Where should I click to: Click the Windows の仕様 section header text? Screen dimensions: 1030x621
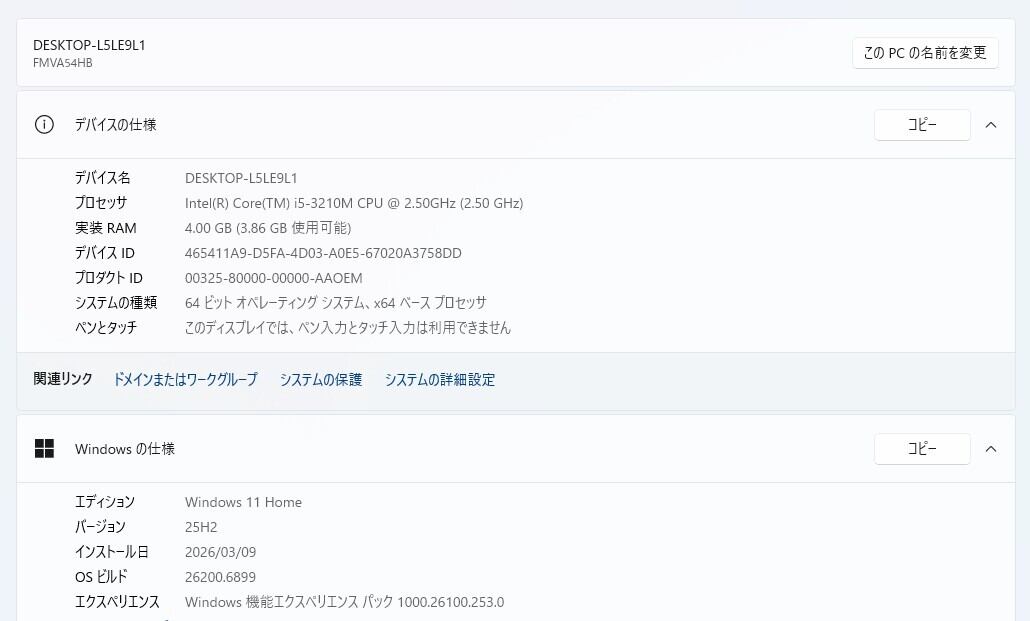coord(125,449)
